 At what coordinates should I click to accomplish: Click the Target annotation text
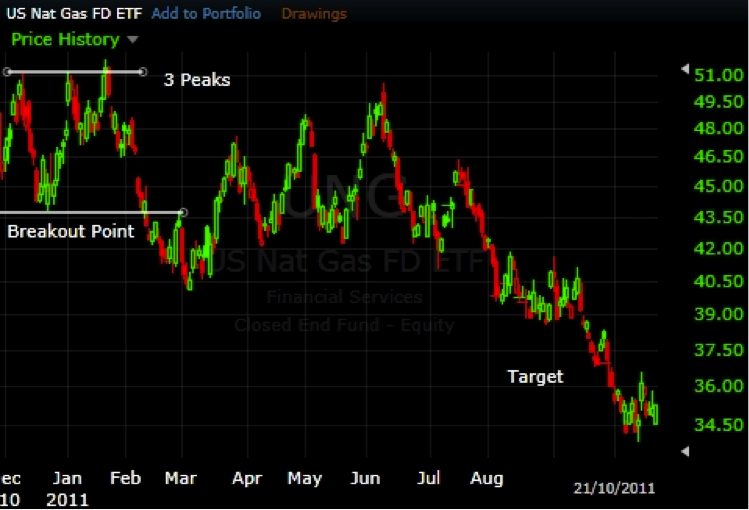point(535,377)
